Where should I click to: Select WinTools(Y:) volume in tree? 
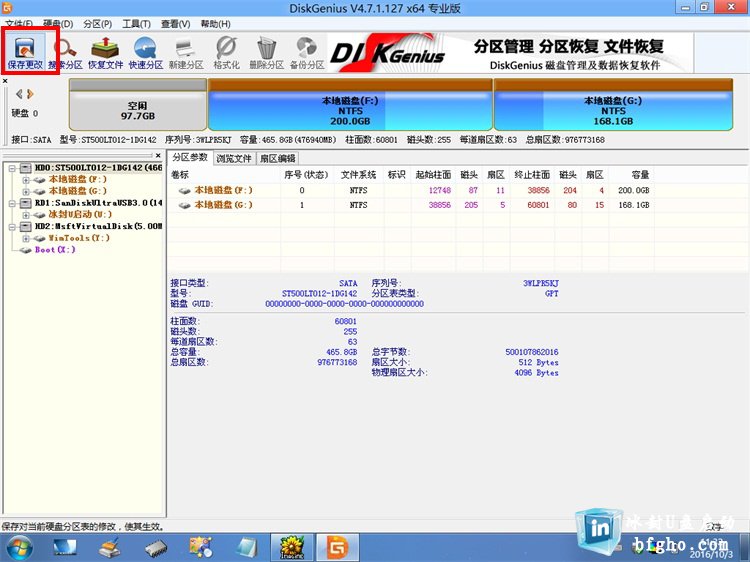pos(79,238)
